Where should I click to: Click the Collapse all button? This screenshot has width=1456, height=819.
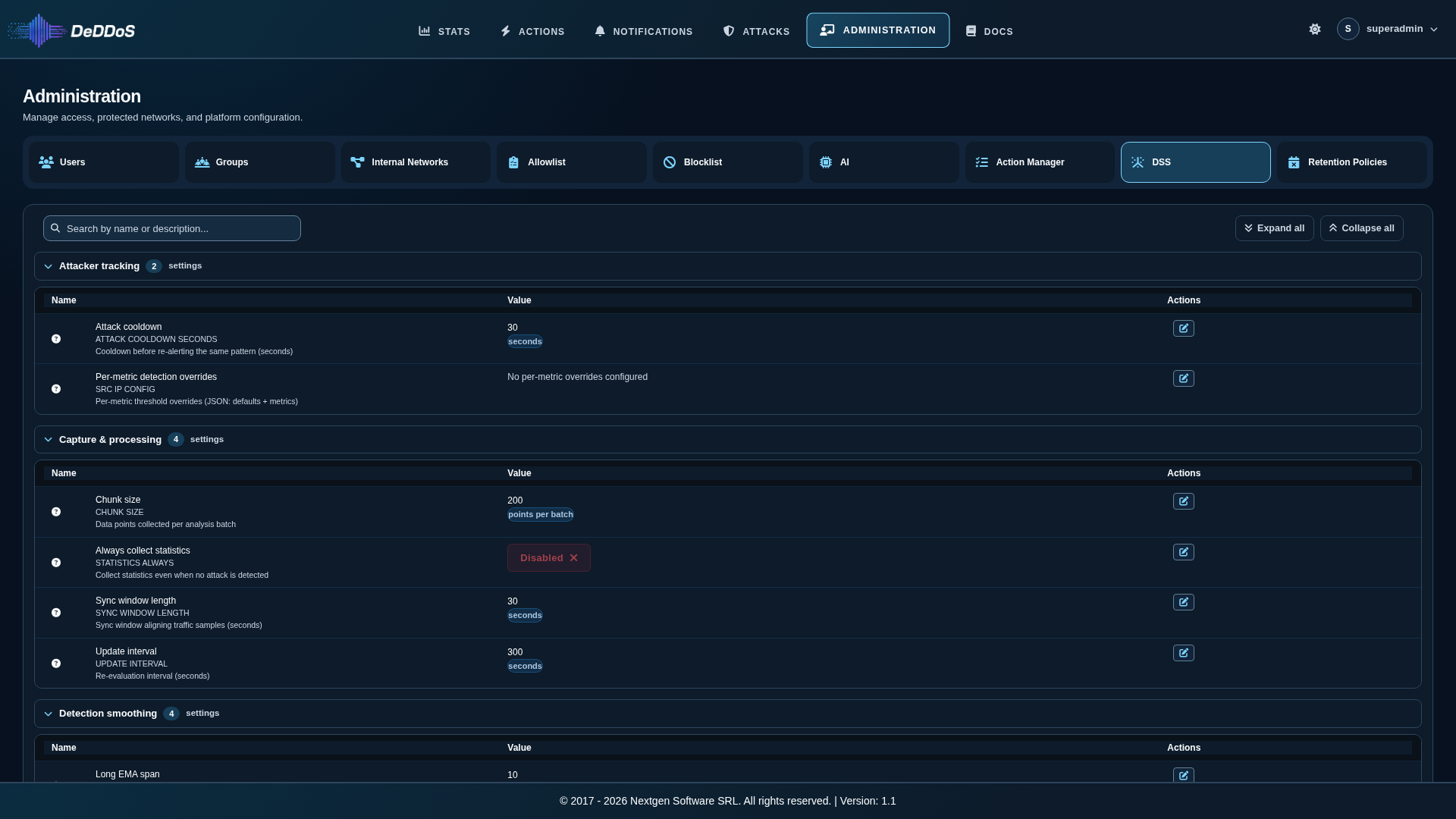coord(1362,228)
